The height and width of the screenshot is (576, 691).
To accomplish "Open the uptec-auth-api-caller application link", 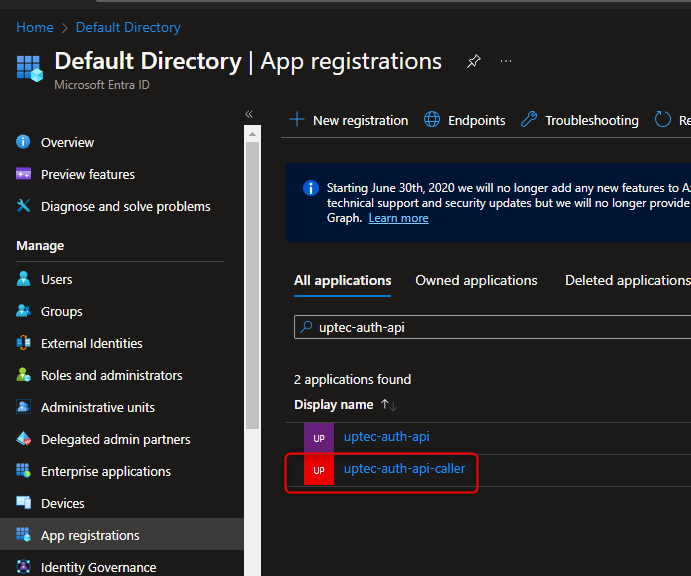I will (404, 469).
